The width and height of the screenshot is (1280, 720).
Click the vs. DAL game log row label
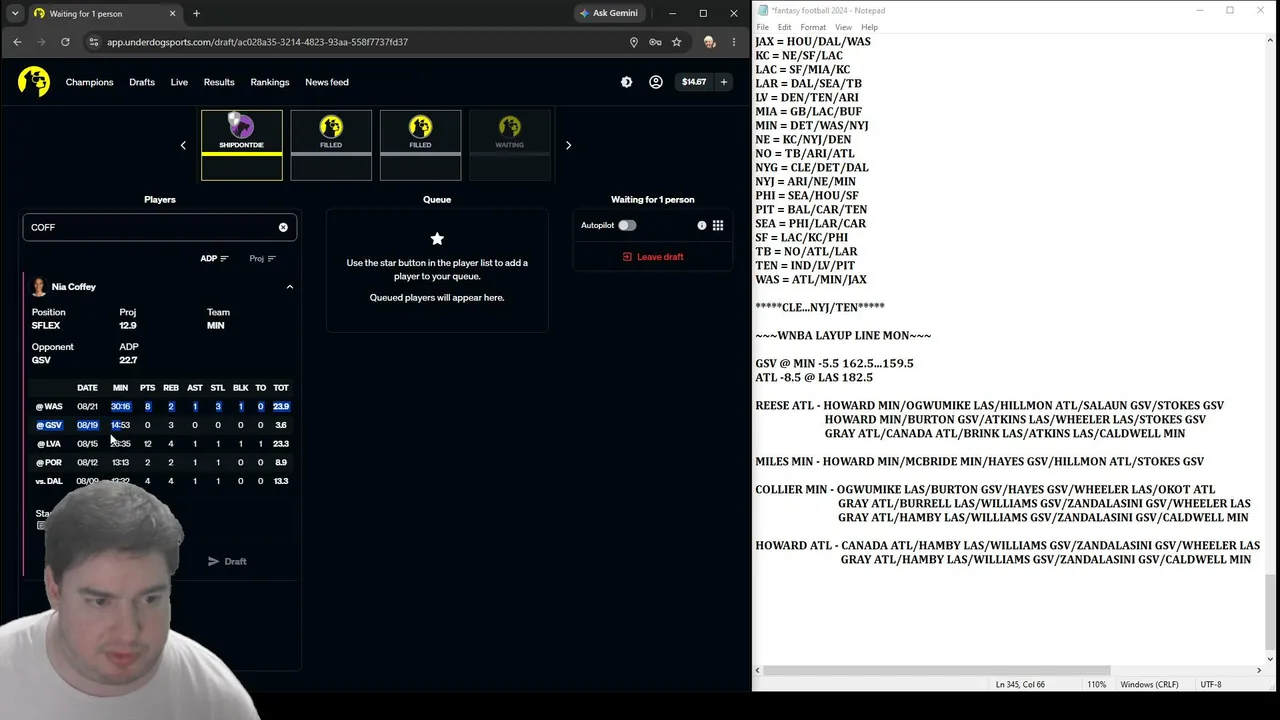[x=49, y=481]
